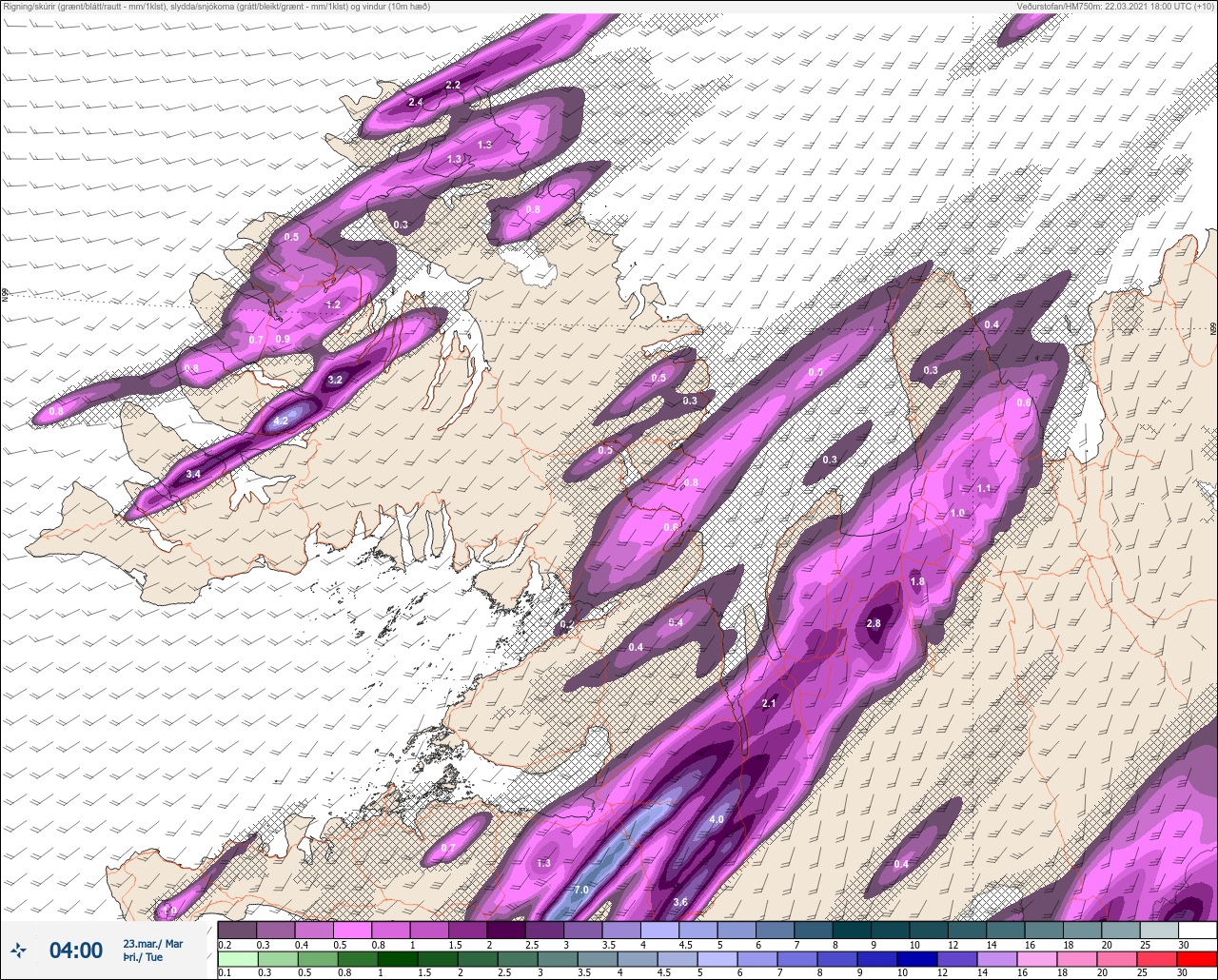
Task: Click the 4.0 precipitation value on the map
Action: pos(717,819)
